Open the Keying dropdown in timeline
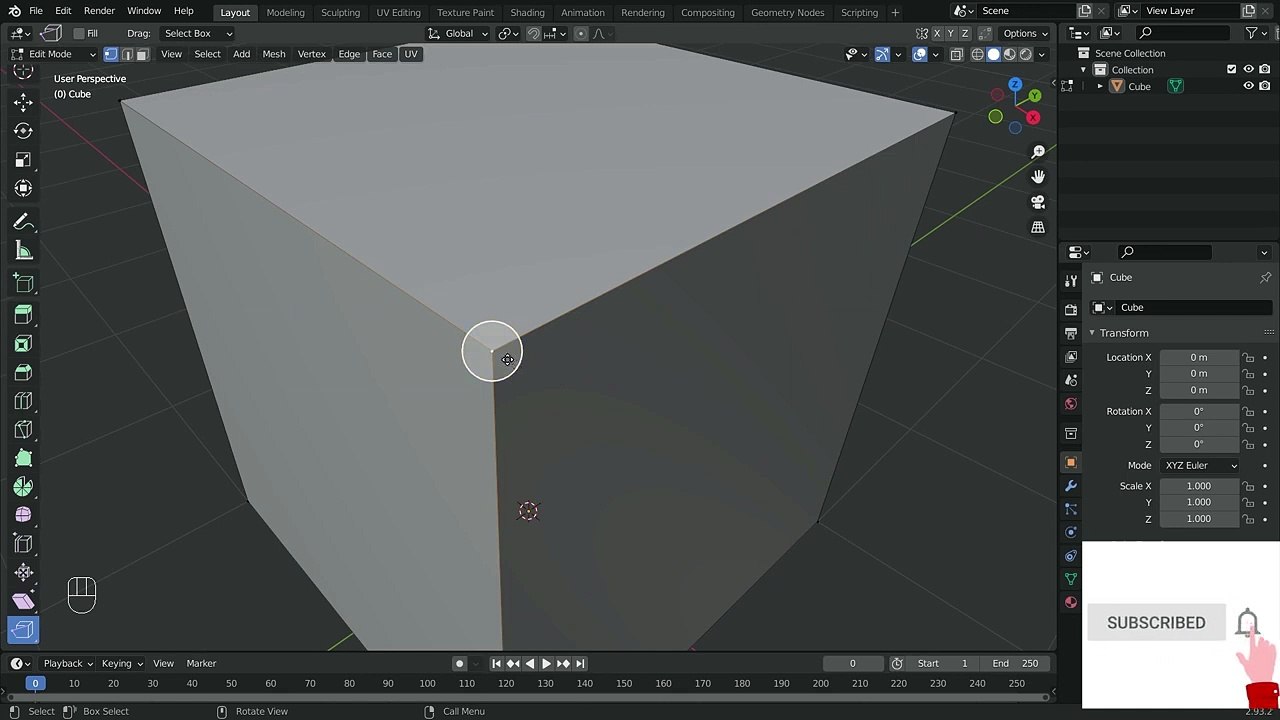Screen dimensions: 1280x720 point(122,663)
